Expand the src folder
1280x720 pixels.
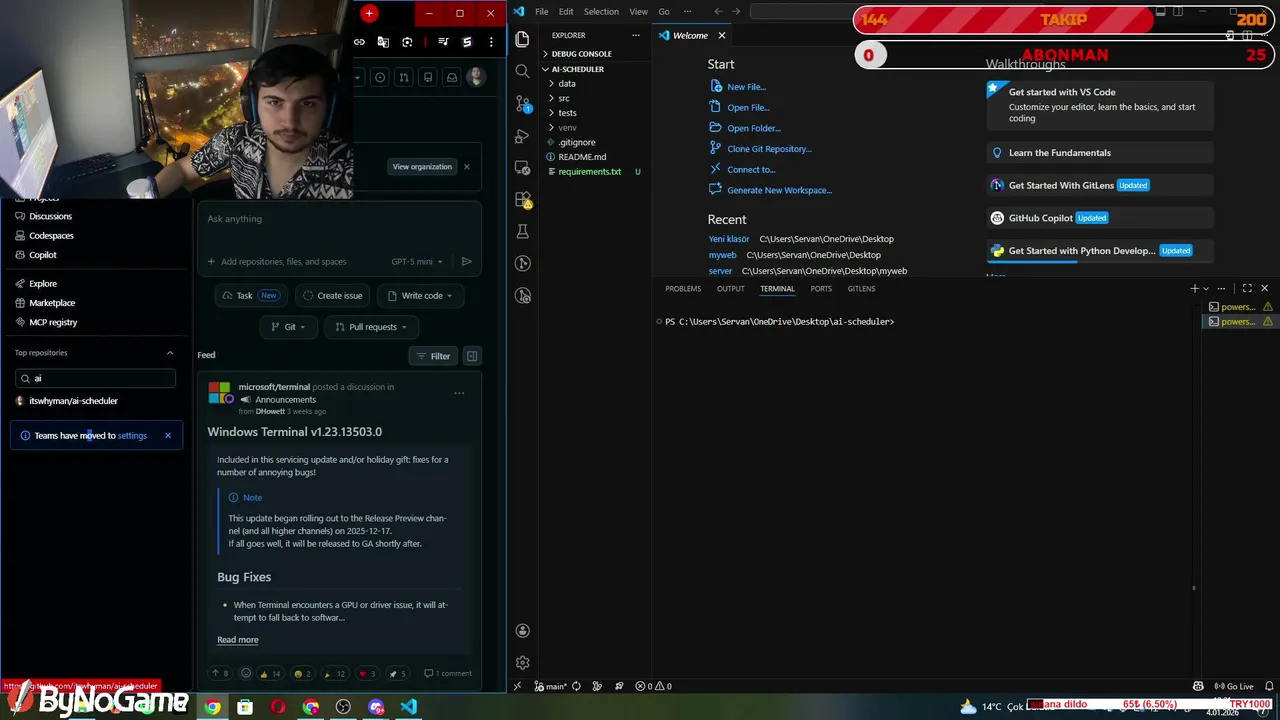[563, 98]
